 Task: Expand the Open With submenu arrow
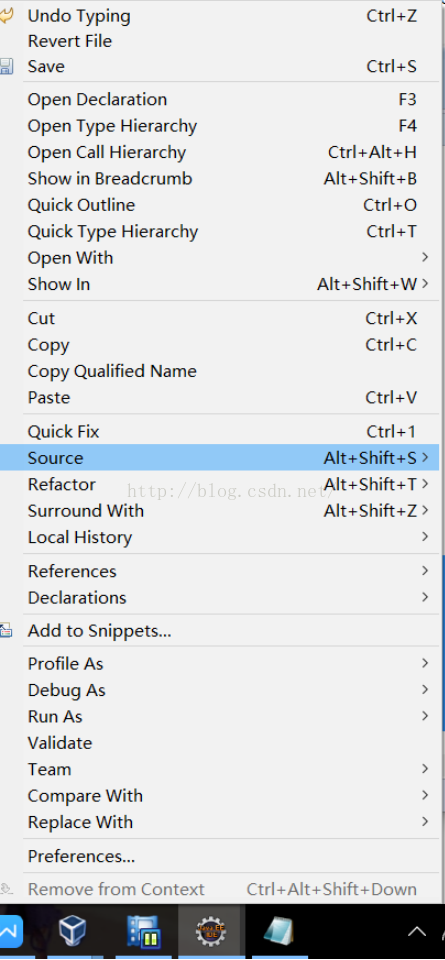coord(425,257)
